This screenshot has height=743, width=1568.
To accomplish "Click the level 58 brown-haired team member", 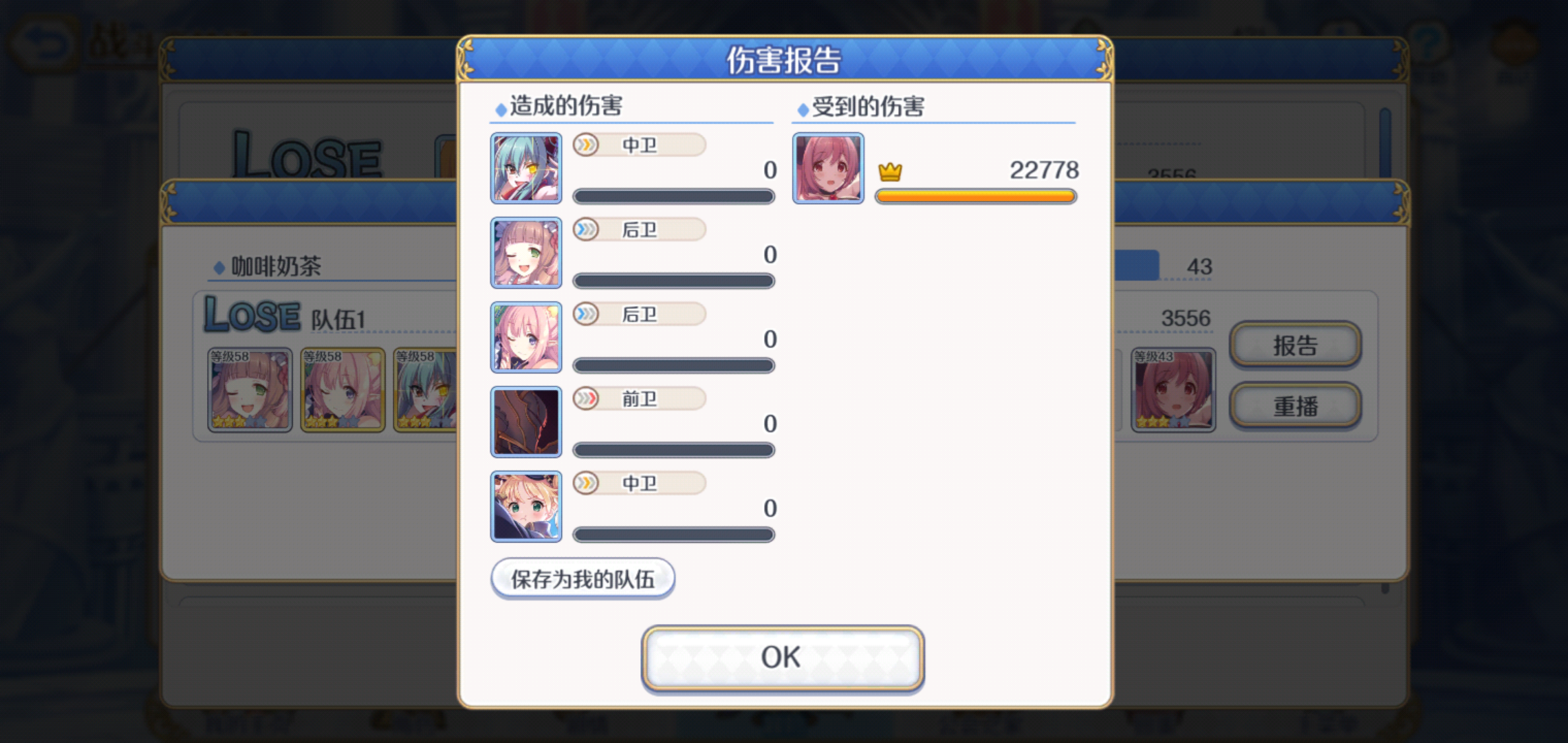I will coord(250,390).
